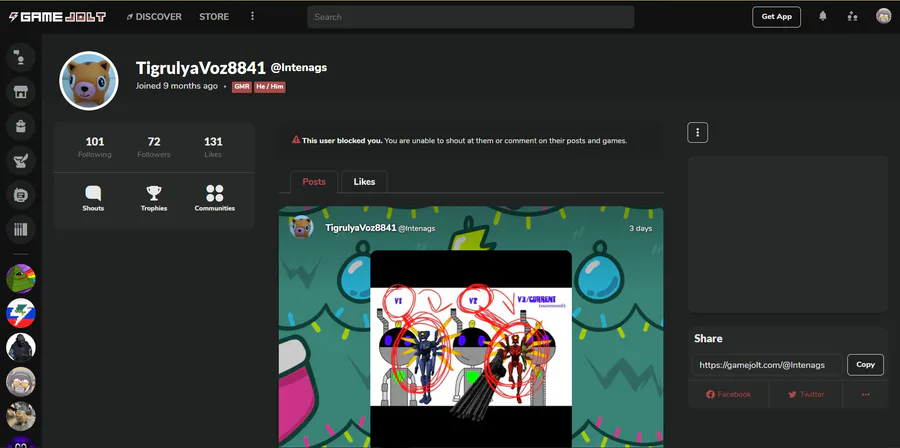
Task: Open the chat sidebar icon
Action: pos(21,57)
